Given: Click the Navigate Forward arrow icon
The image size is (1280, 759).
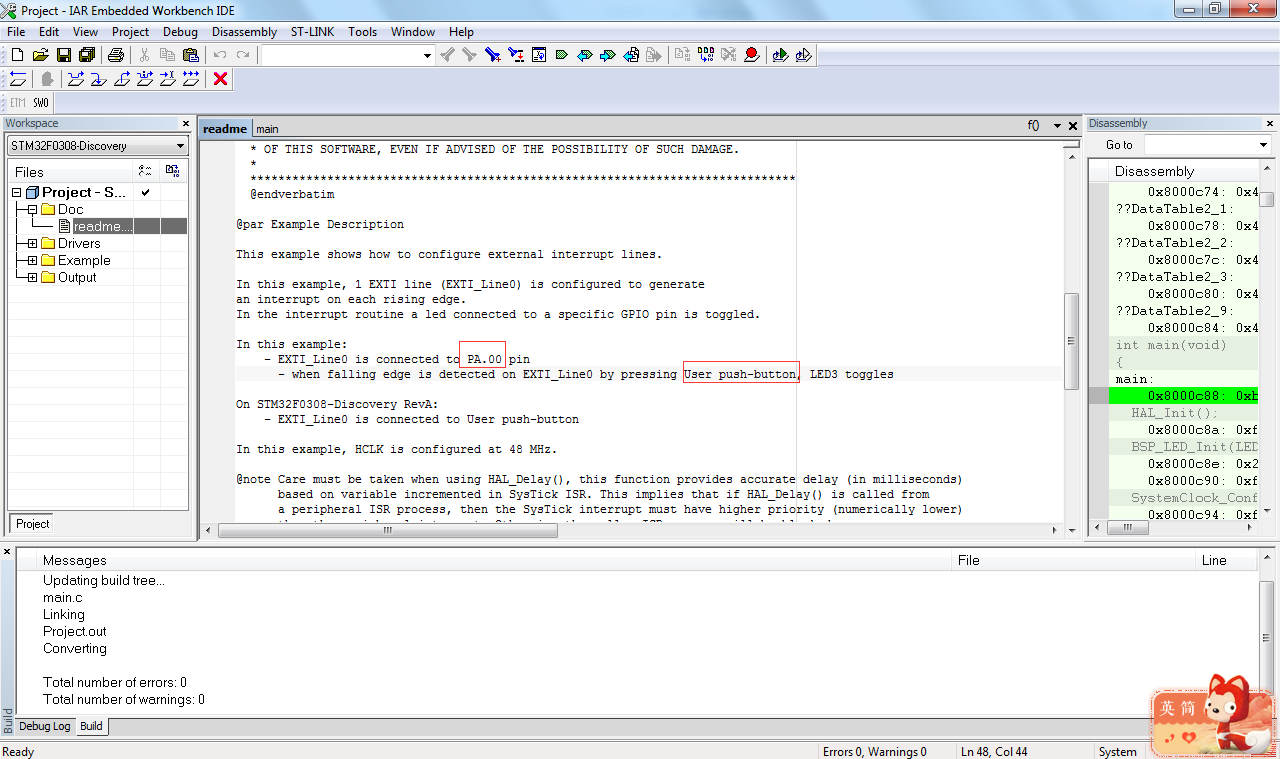Looking at the screenshot, I should coord(654,55).
